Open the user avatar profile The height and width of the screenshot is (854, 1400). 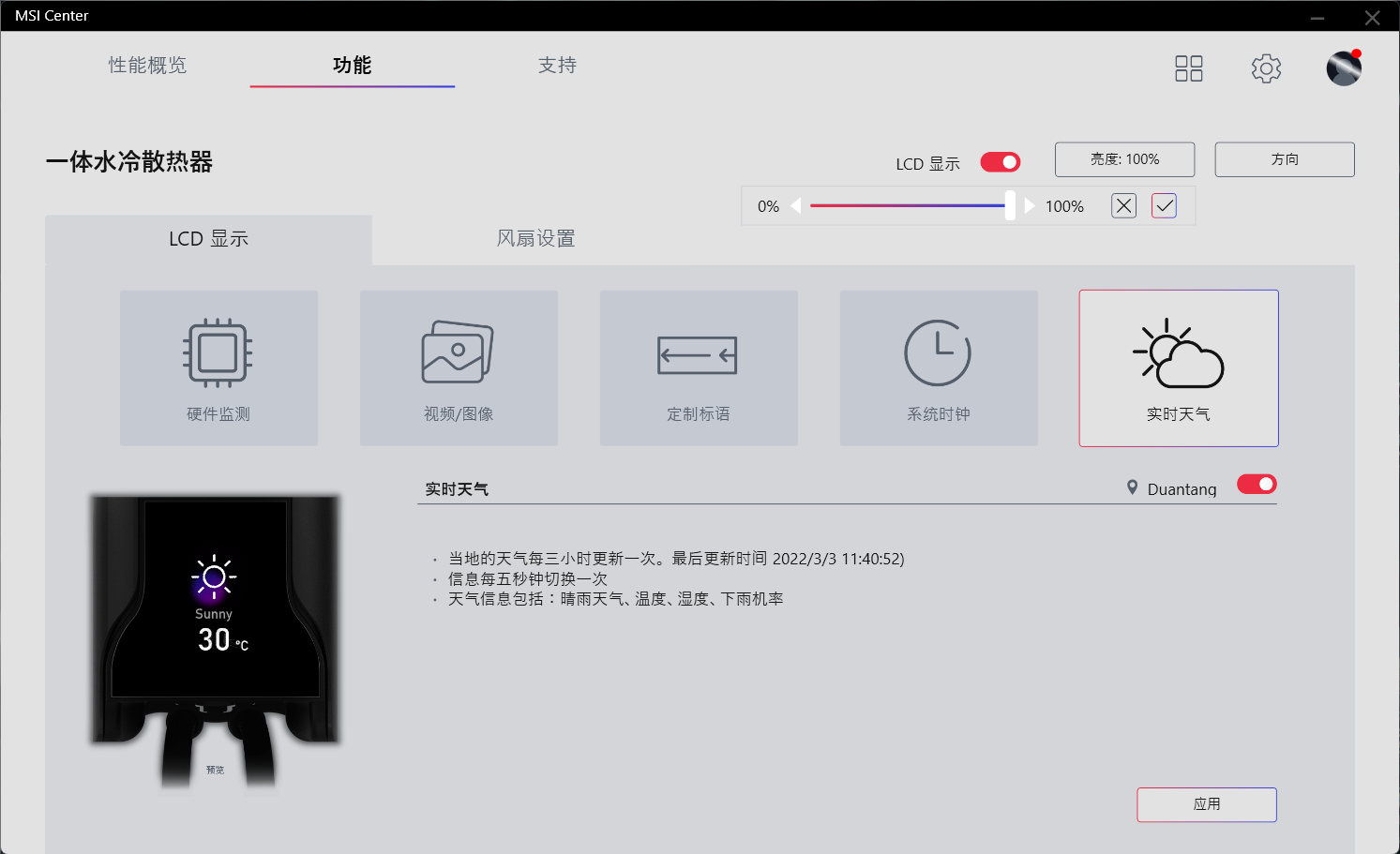[1344, 67]
